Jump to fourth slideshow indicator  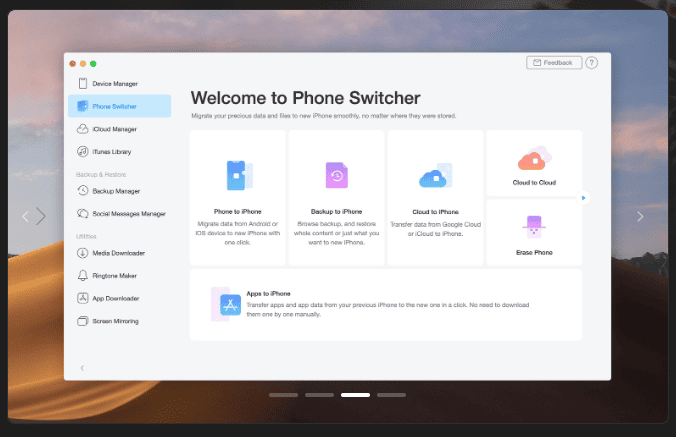pyautogui.click(x=391, y=395)
